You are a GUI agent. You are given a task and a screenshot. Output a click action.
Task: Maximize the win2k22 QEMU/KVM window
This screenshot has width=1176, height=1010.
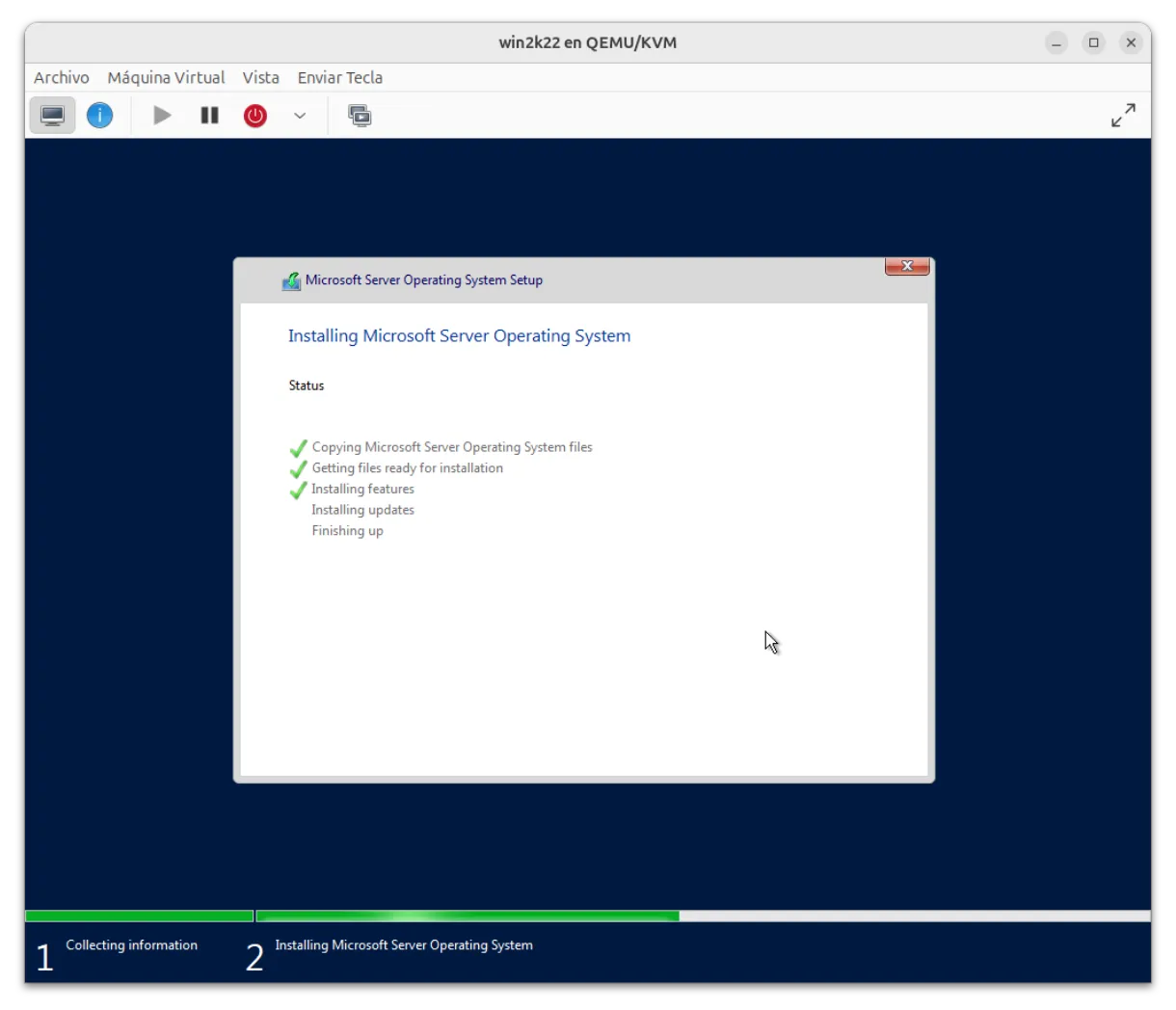pyautogui.click(x=1093, y=42)
